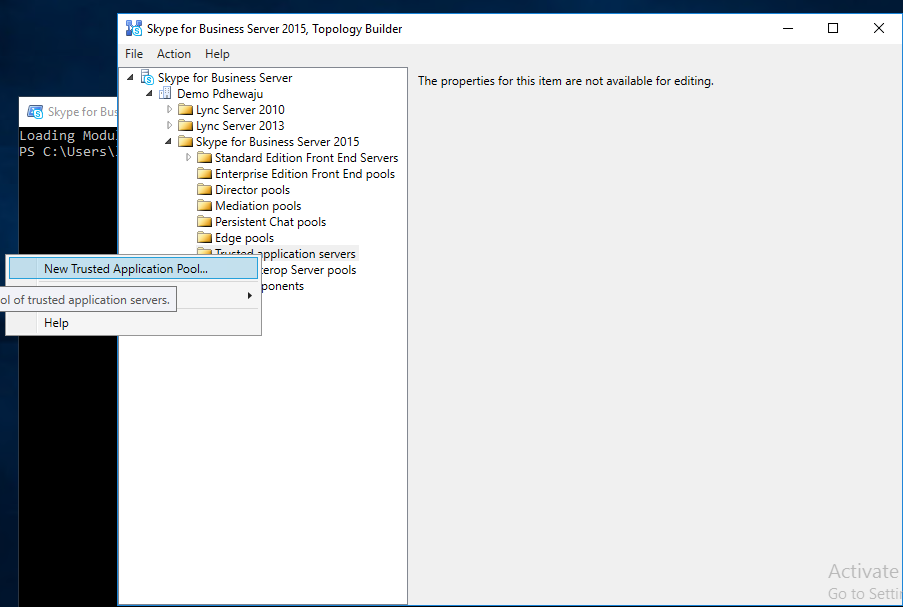Click the Skype for Business Server 2015 folder icon
Screen dimensions: 903x607
[185, 142]
